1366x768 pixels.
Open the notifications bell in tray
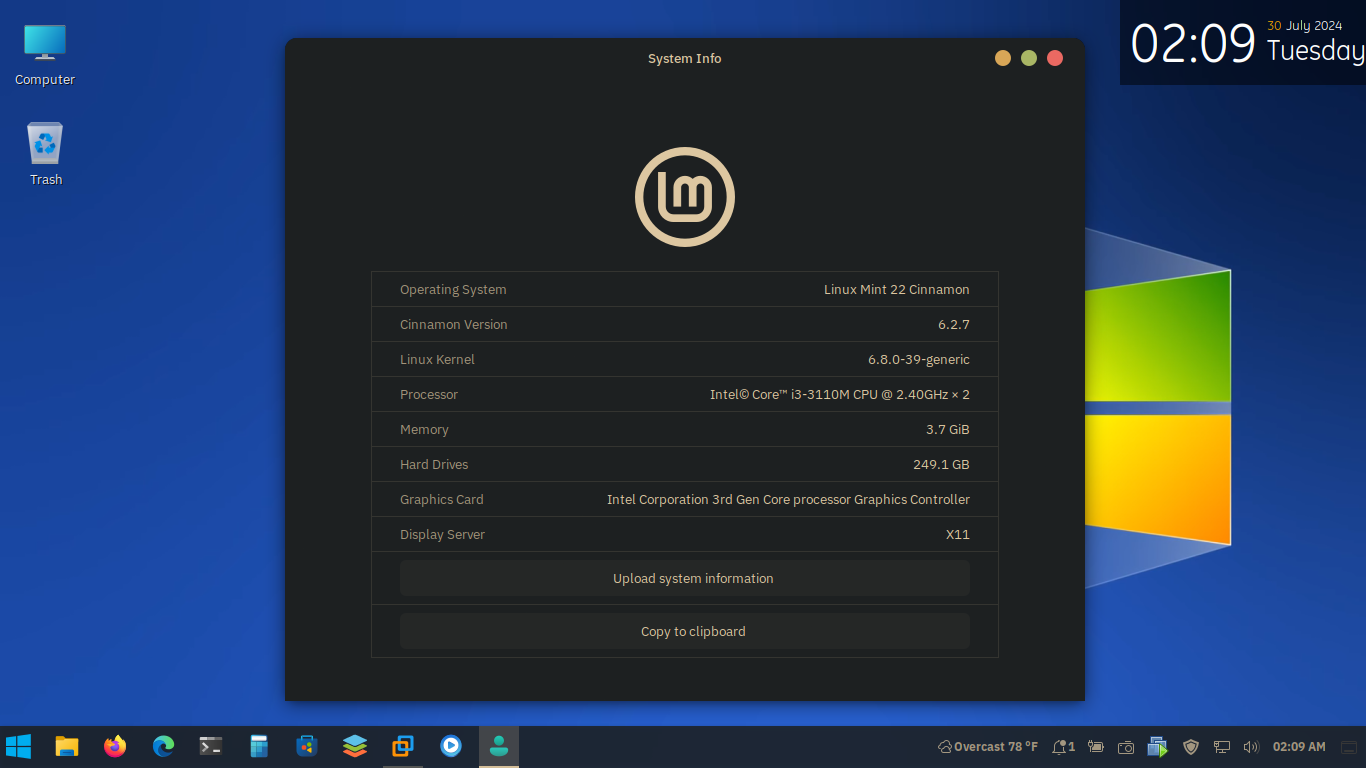click(x=1063, y=747)
